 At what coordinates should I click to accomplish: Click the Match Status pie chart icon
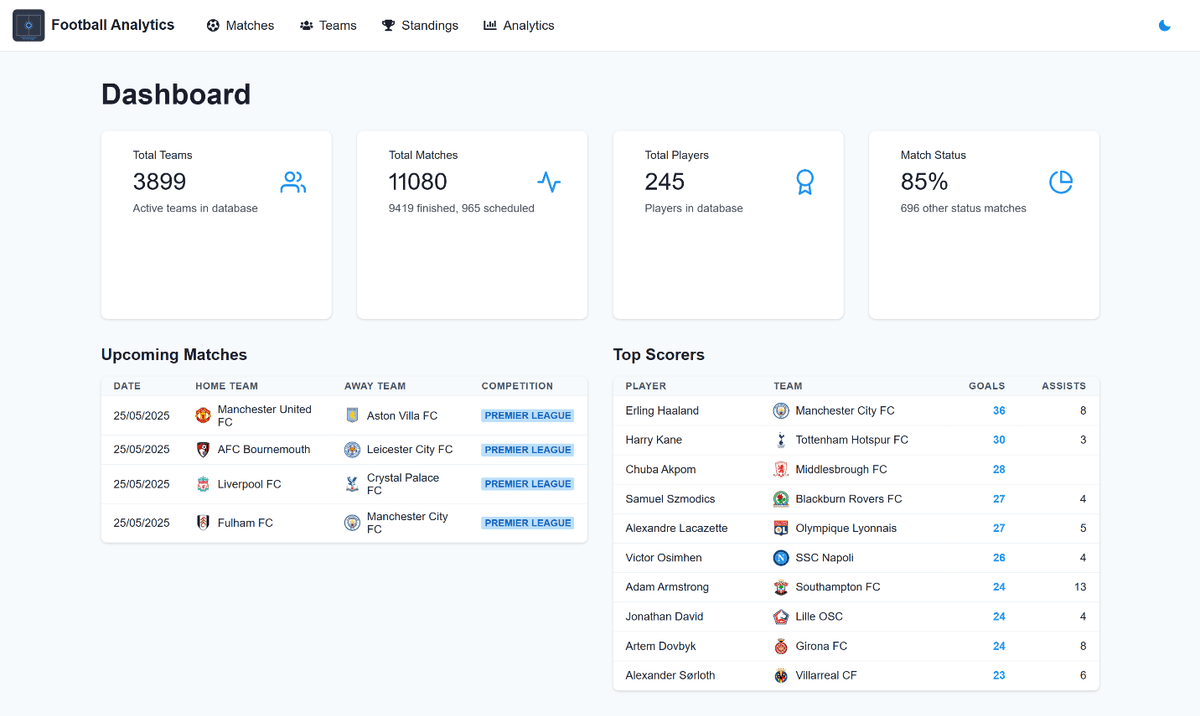coord(1061,182)
